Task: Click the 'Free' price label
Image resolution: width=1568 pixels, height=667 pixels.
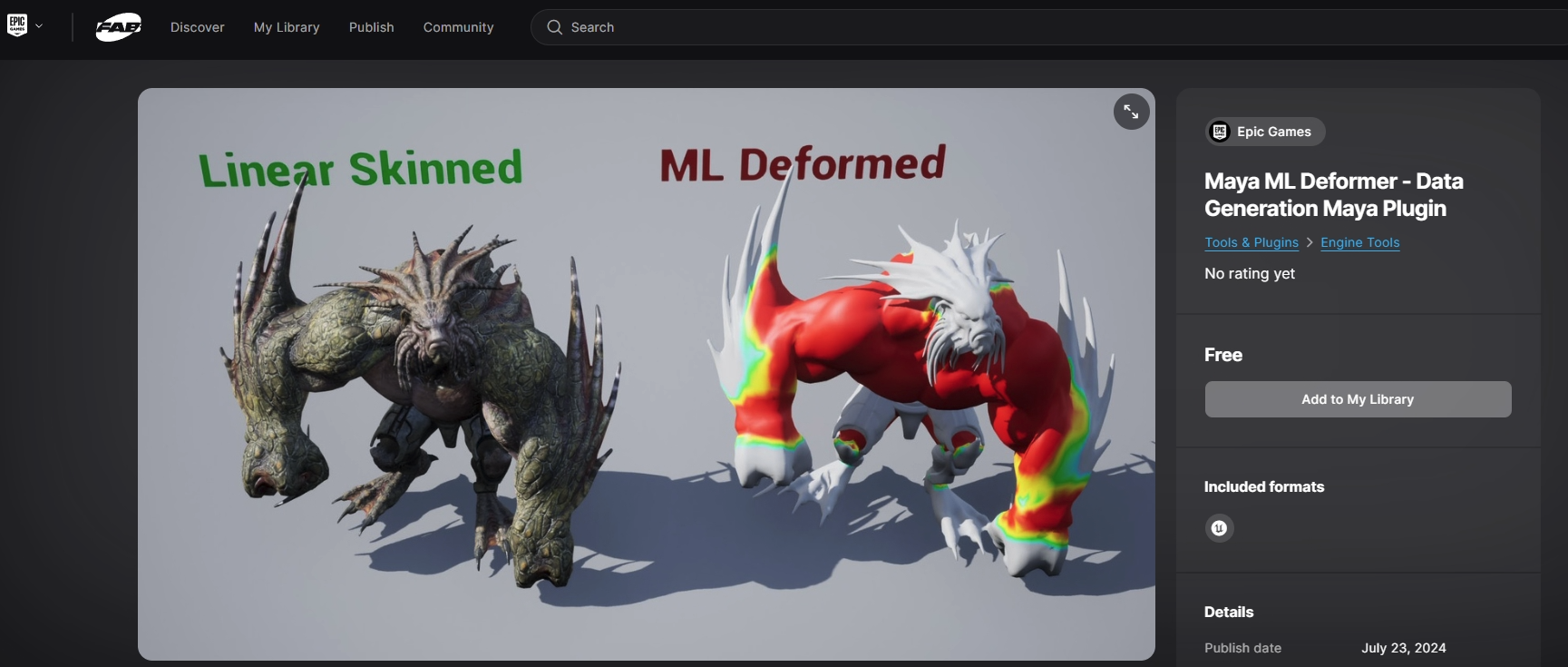Action: (1223, 355)
